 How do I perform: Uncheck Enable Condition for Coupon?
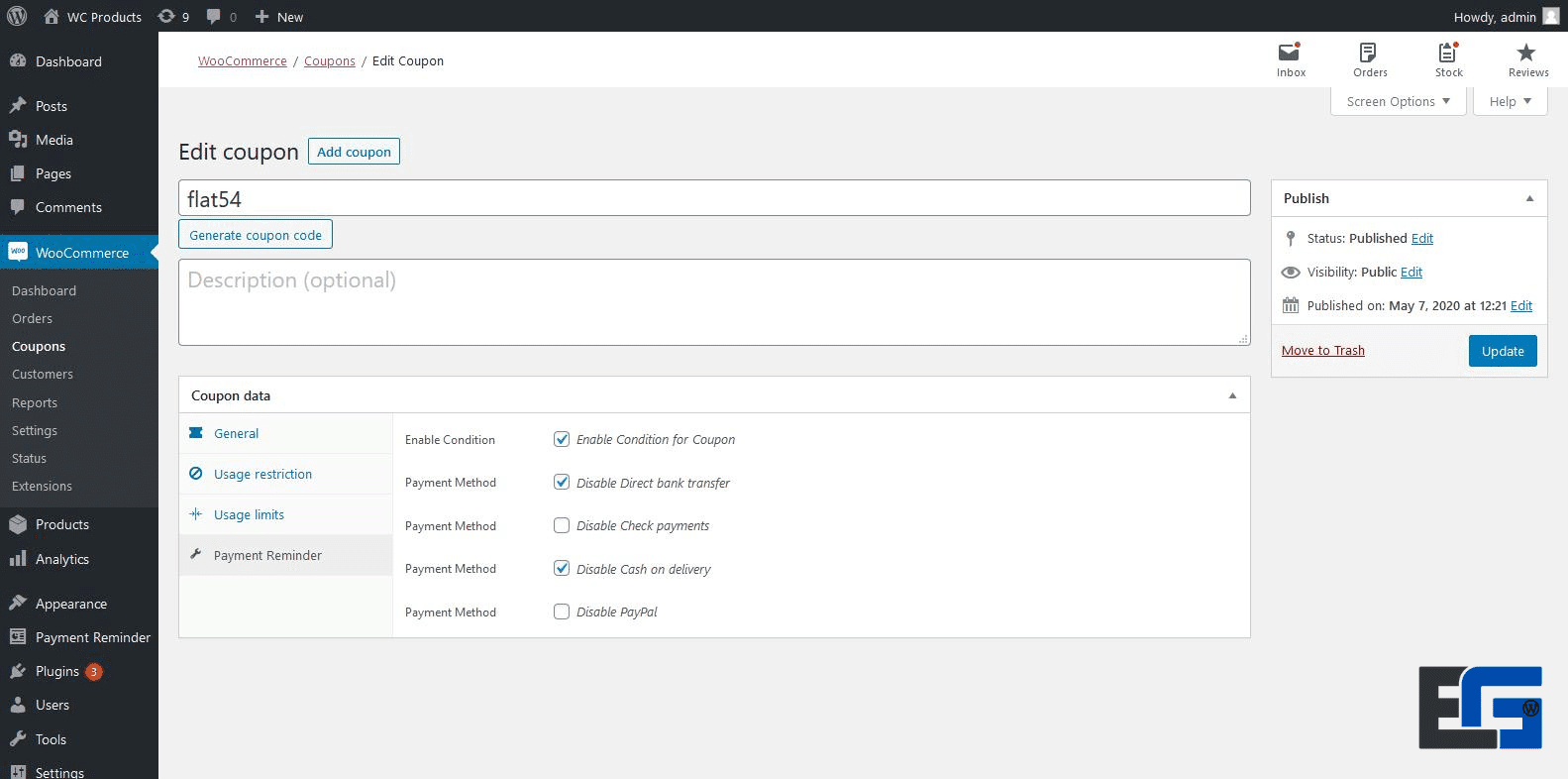pos(562,439)
